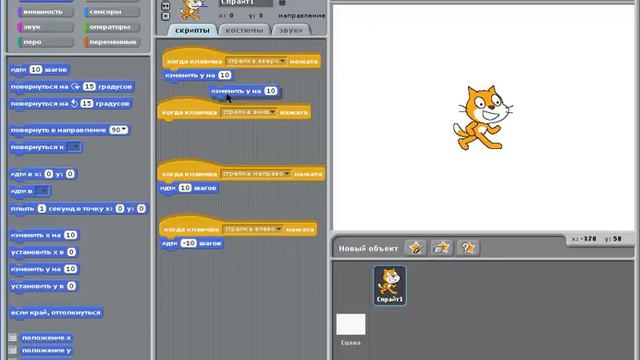Open the стрелка вниз key dropdown
This screenshot has height=360, width=640.
pyautogui.click(x=248, y=112)
